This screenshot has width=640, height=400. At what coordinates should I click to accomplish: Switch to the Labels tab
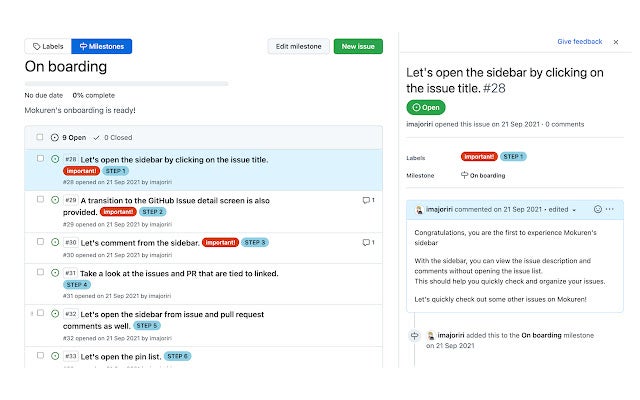click(x=48, y=46)
